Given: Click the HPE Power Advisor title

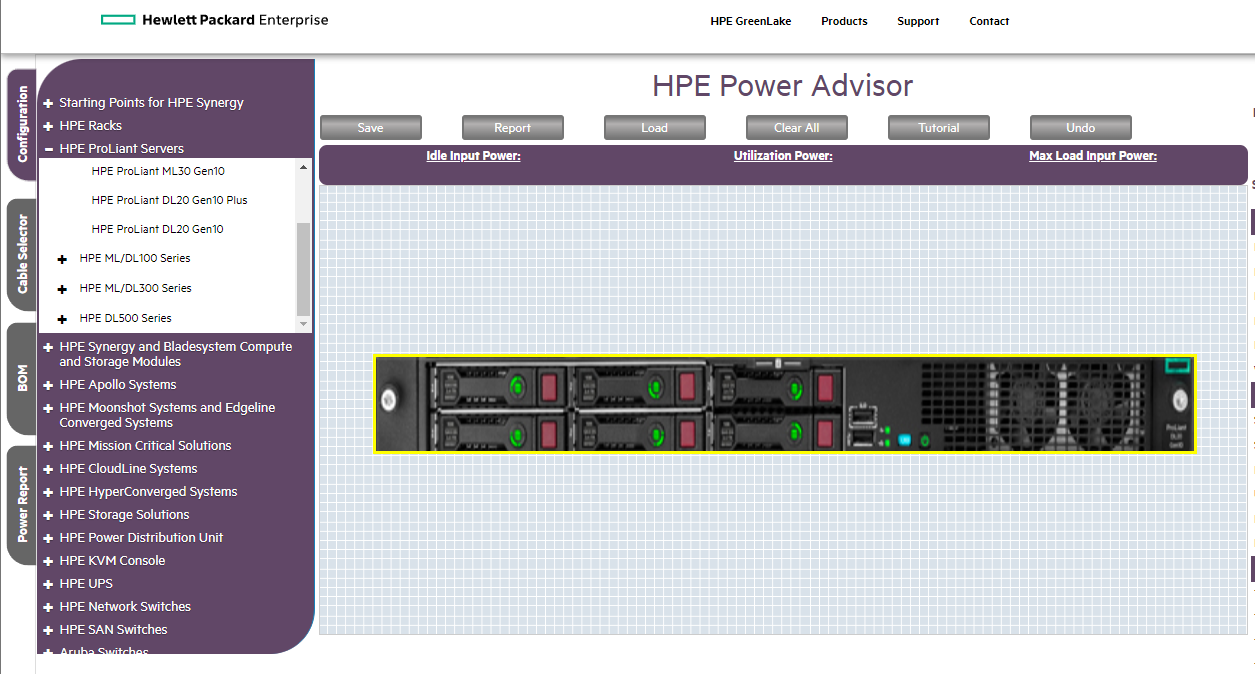Looking at the screenshot, I should [x=783, y=86].
